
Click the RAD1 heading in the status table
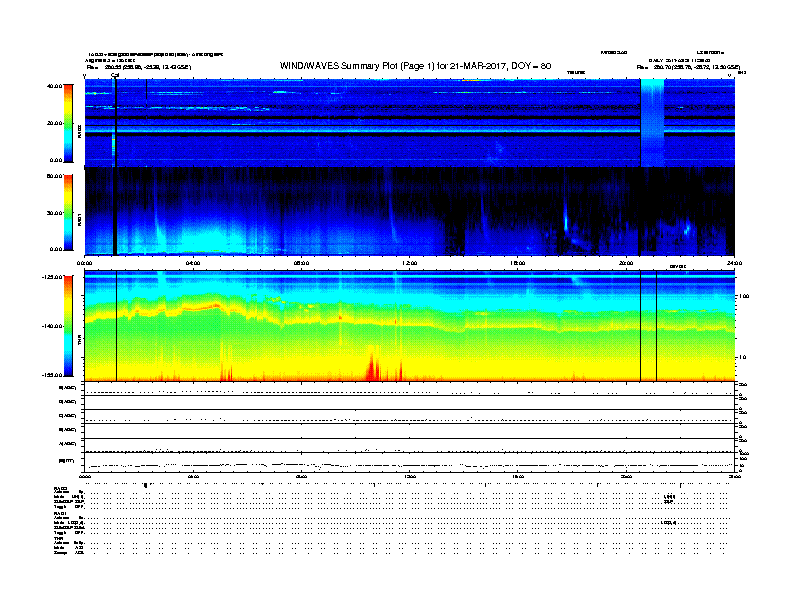[x=60, y=514]
